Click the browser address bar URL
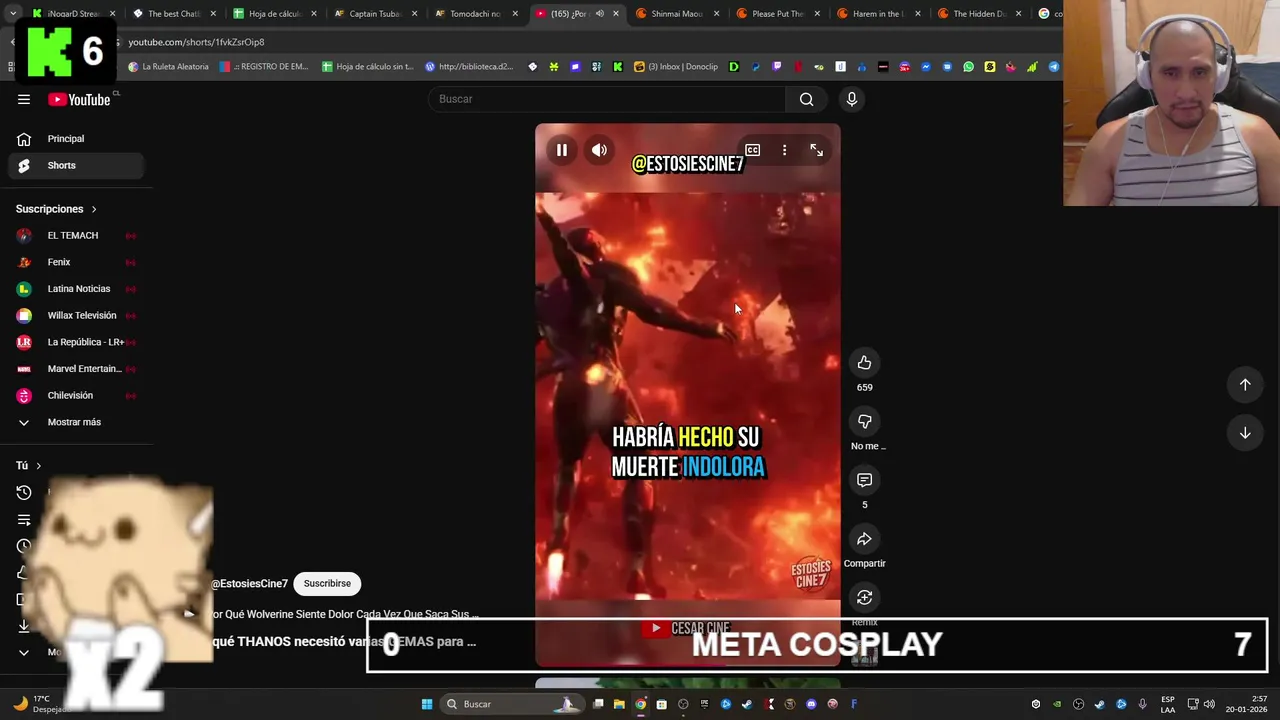Viewport: 1280px width, 720px height. click(196, 42)
